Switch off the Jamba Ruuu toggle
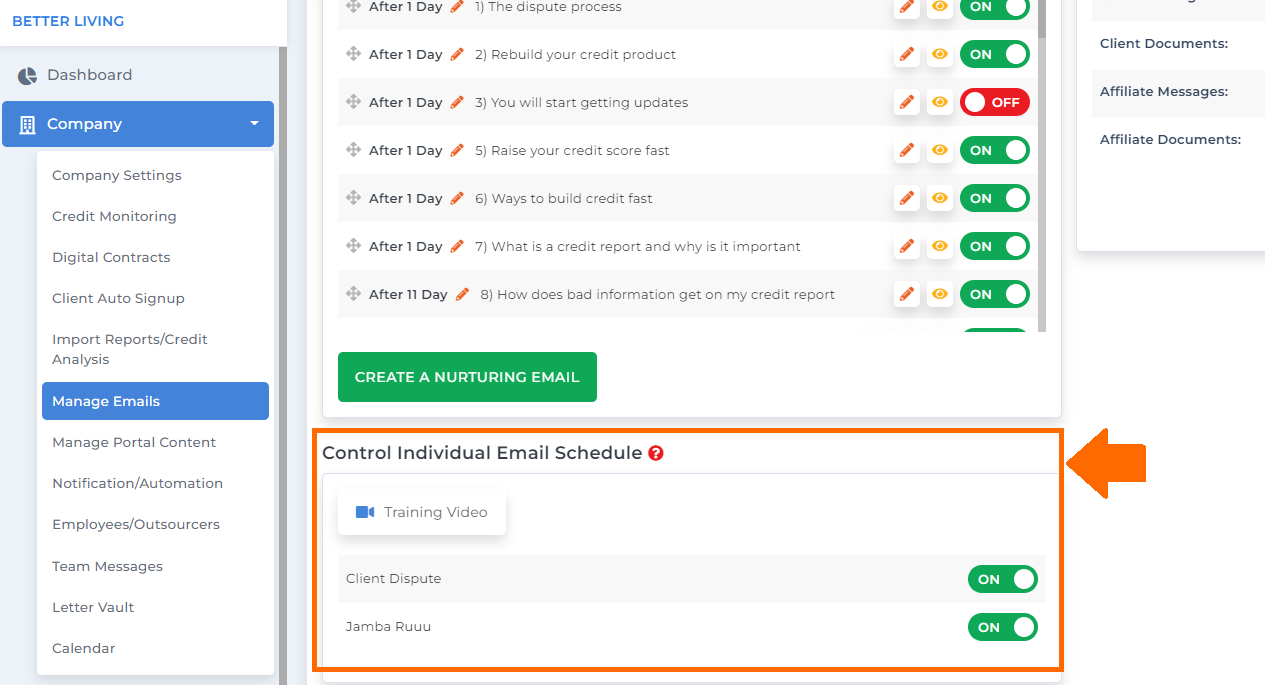The height and width of the screenshot is (685, 1265). pyautogui.click(x=1003, y=627)
